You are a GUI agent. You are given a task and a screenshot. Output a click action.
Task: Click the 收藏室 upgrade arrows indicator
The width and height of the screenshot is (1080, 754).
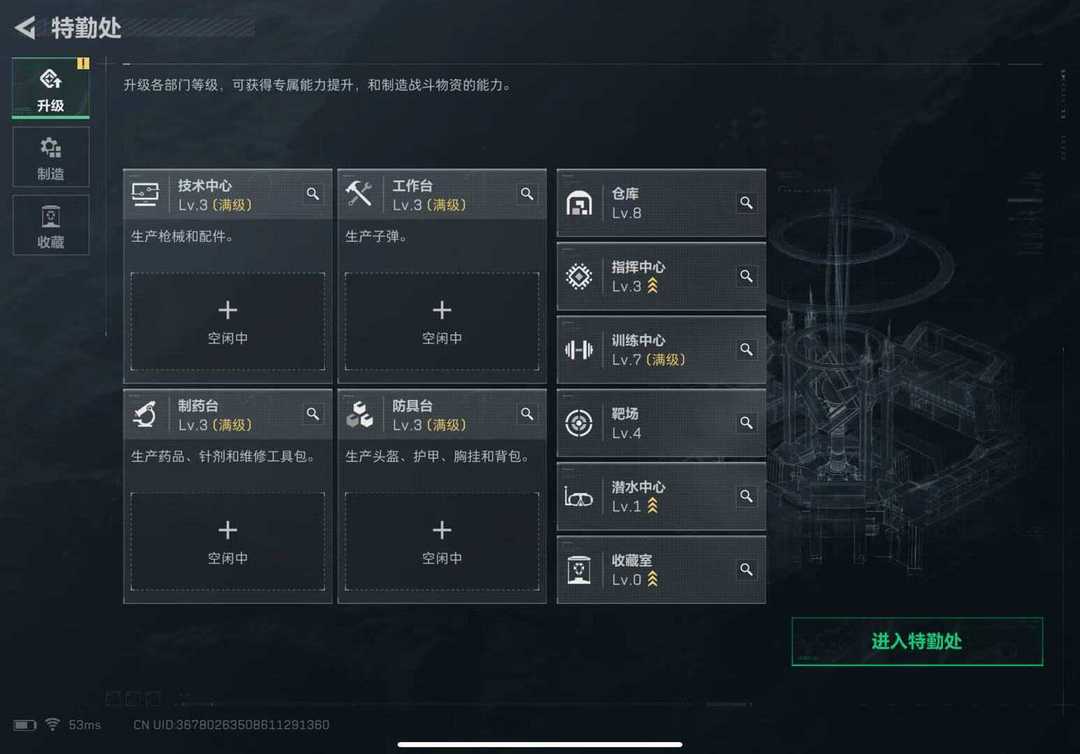tap(652, 579)
